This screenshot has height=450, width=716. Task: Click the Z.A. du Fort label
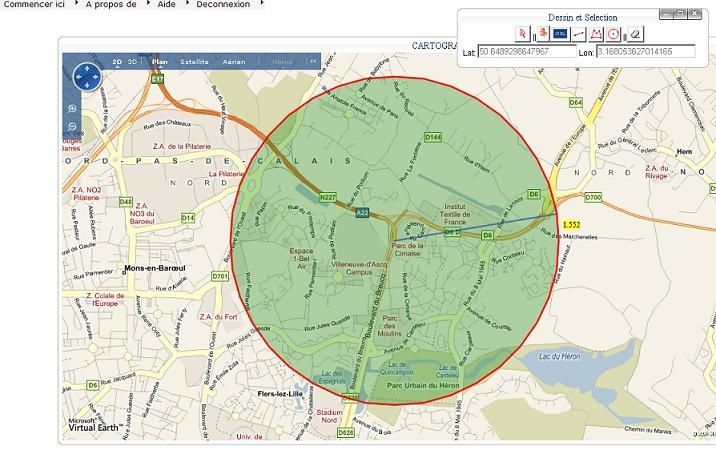[218, 317]
